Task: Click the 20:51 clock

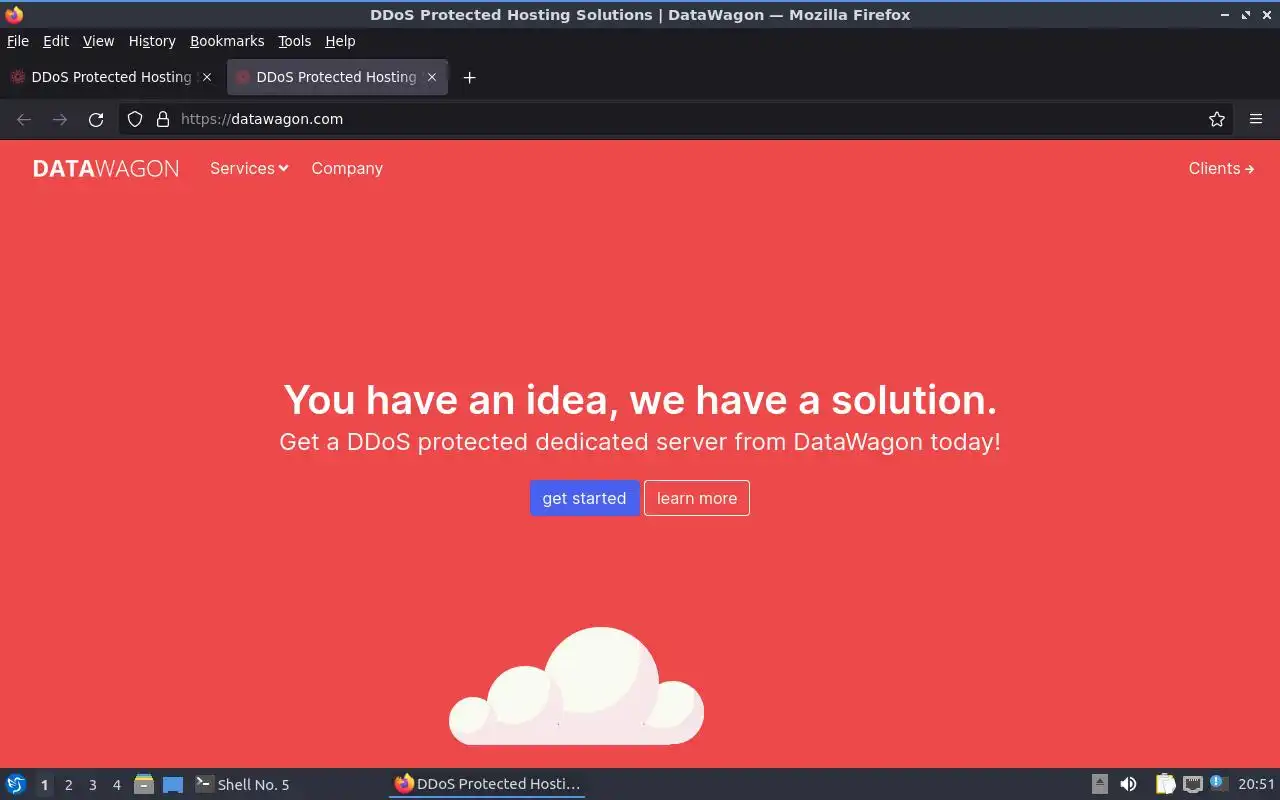Action: 1256,784
